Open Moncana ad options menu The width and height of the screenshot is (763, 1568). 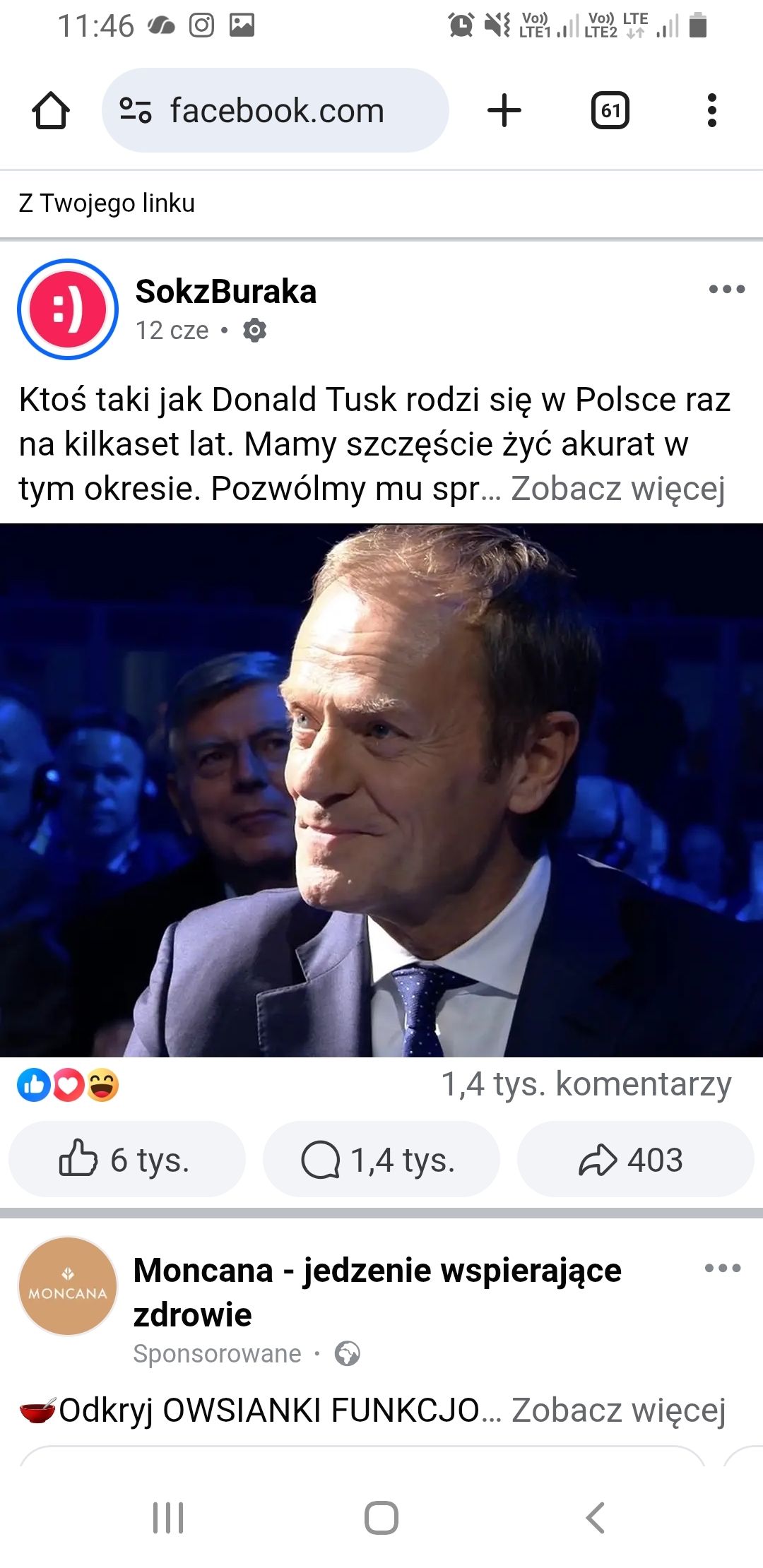pos(723,1268)
